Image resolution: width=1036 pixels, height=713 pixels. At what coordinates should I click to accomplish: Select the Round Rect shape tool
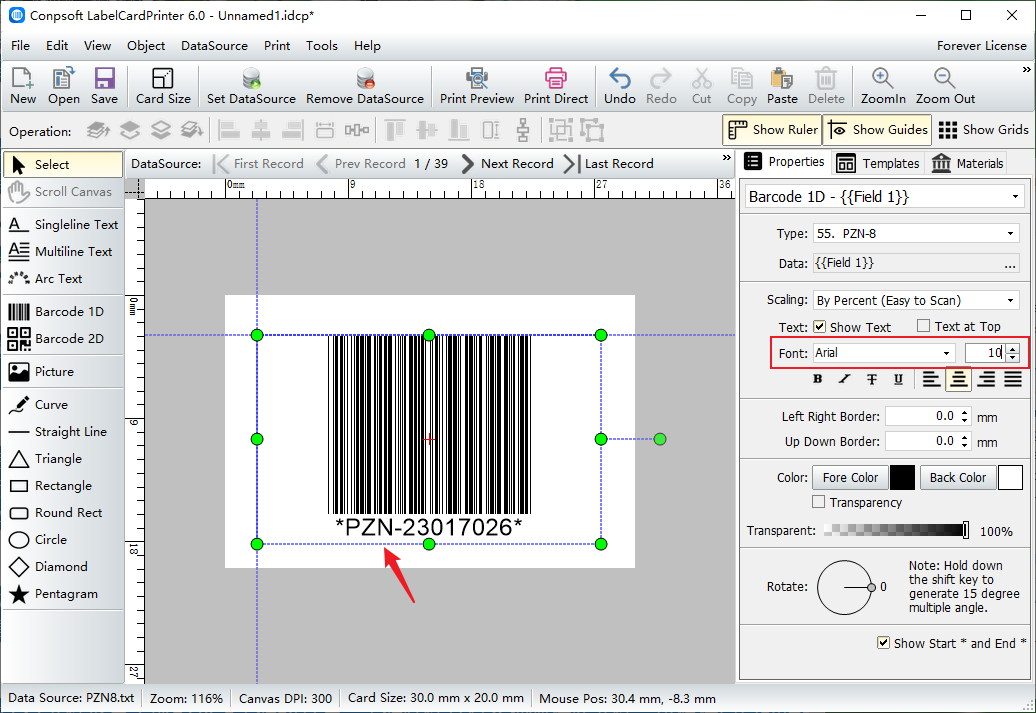click(63, 513)
